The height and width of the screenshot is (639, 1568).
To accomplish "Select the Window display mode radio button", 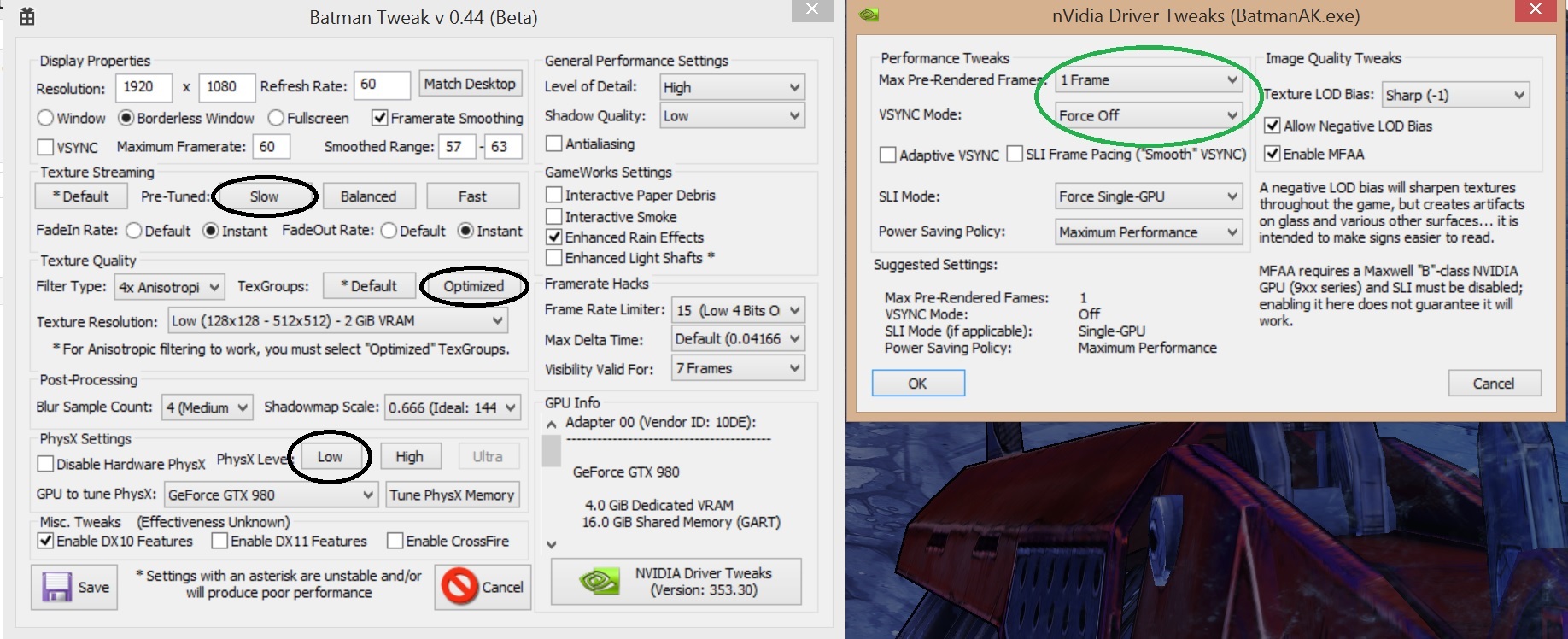I will click(45, 118).
